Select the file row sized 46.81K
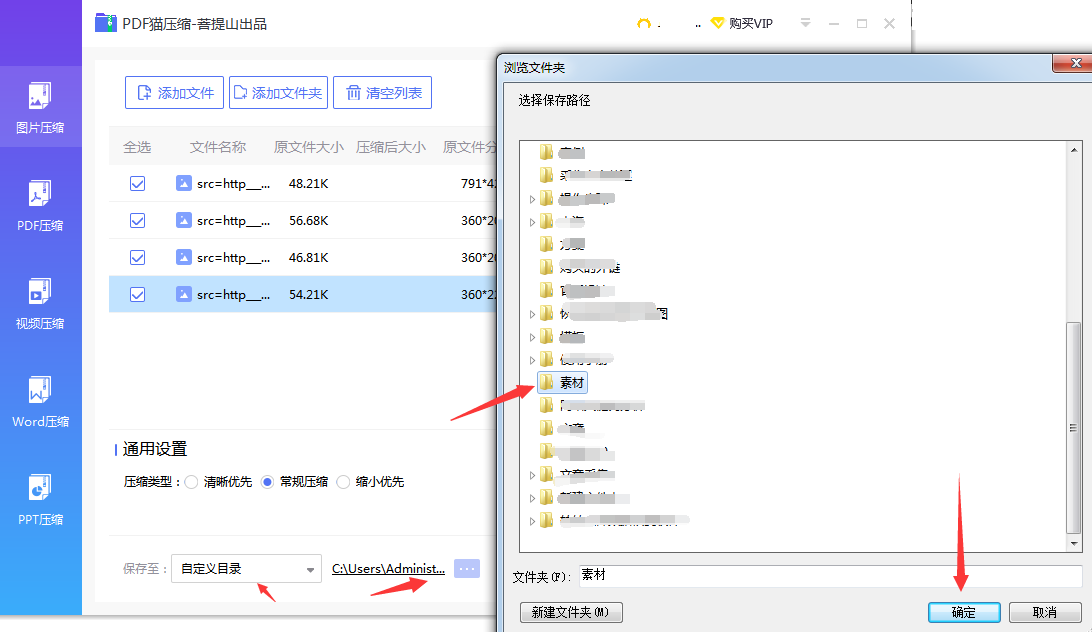The height and width of the screenshot is (632, 1092). [303, 257]
